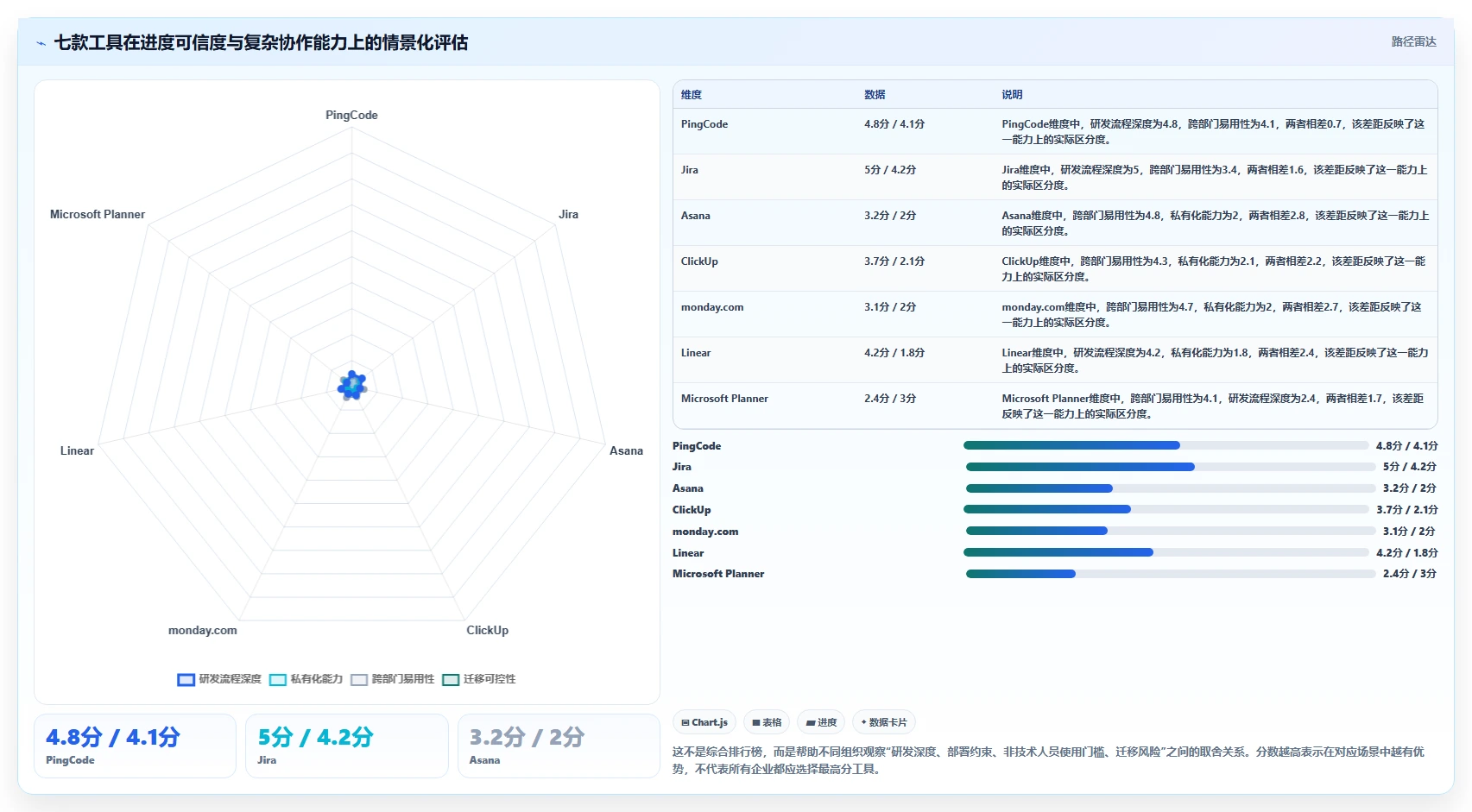Click the 4.8分 / 4.1分 value beside PingCode bar

tap(1407, 446)
